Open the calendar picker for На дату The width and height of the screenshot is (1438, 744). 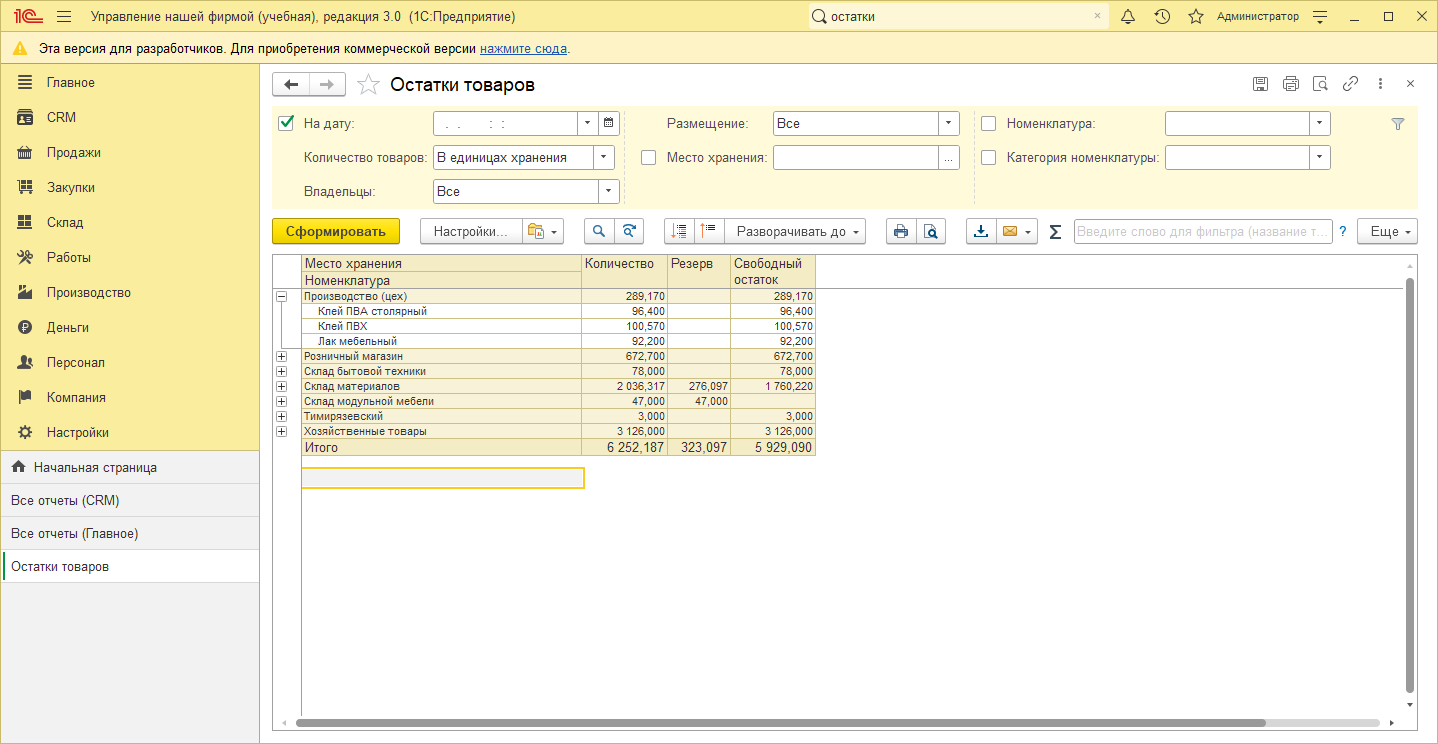tap(608, 123)
